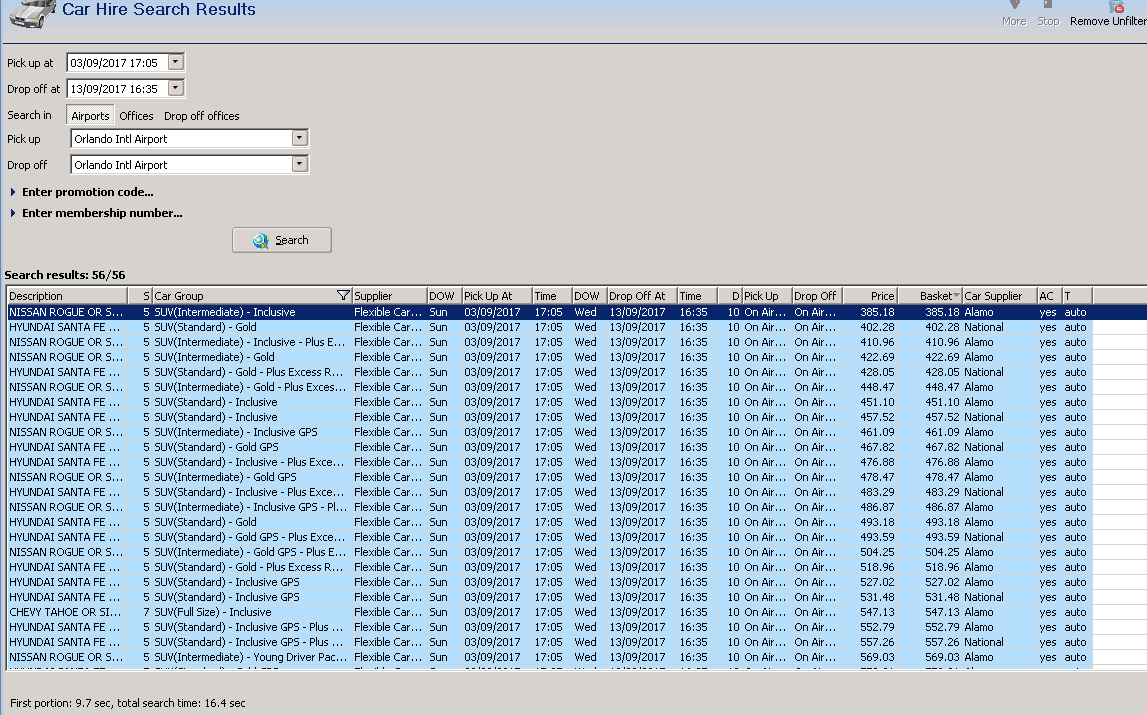Select the Drop off offices option
Viewport: 1147px width, 715px height.
[202, 116]
